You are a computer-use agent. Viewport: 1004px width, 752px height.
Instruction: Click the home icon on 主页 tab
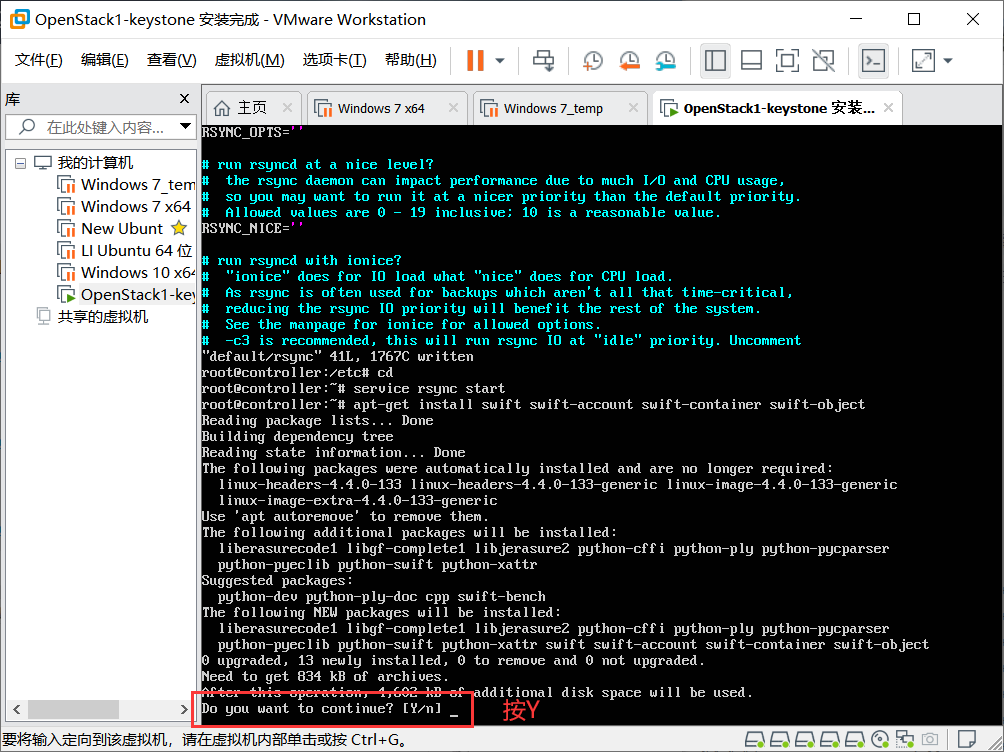pyautogui.click(x=222, y=108)
